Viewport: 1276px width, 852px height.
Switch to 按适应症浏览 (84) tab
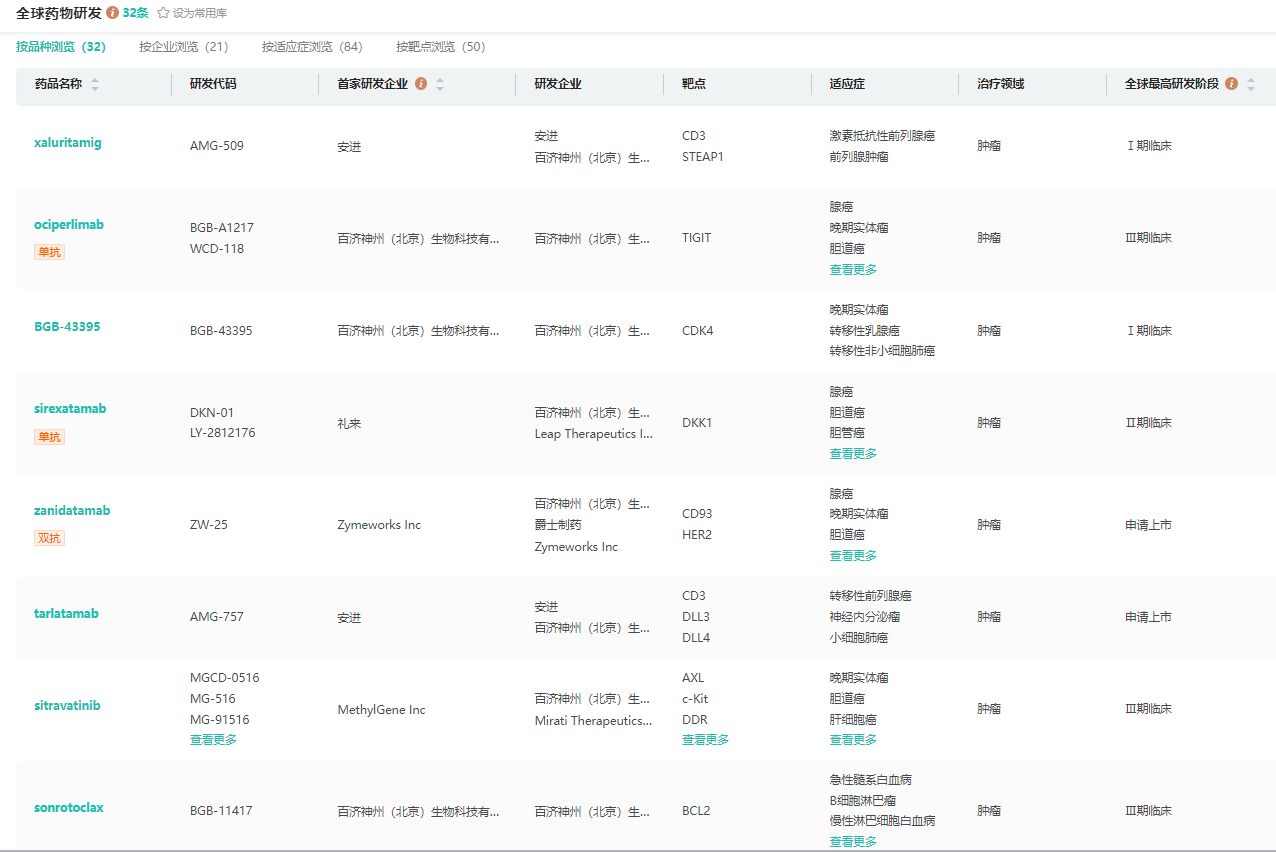(x=312, y=47)
